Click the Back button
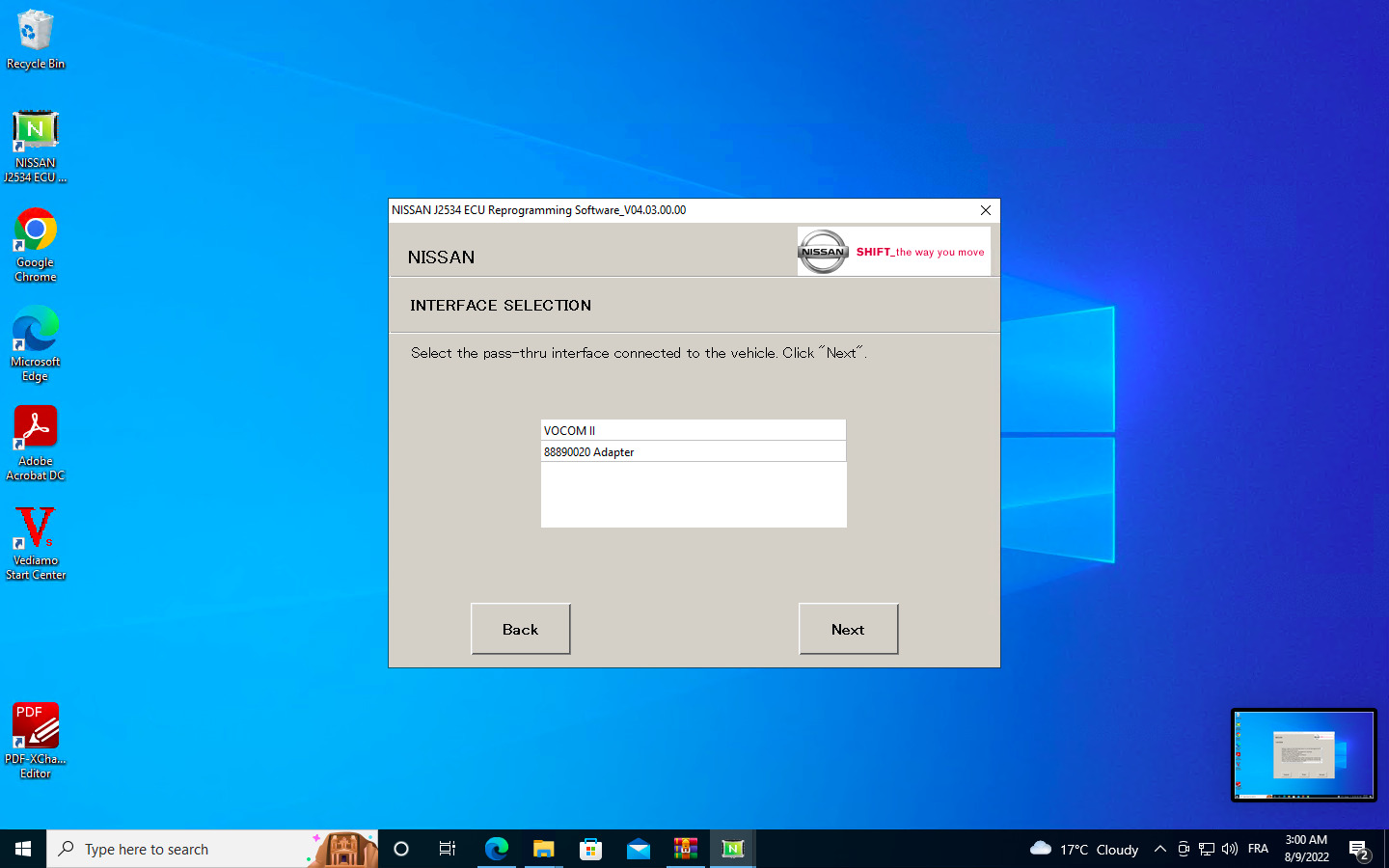This screenshot has height=868, width=1389. click(x=520, y=629)
